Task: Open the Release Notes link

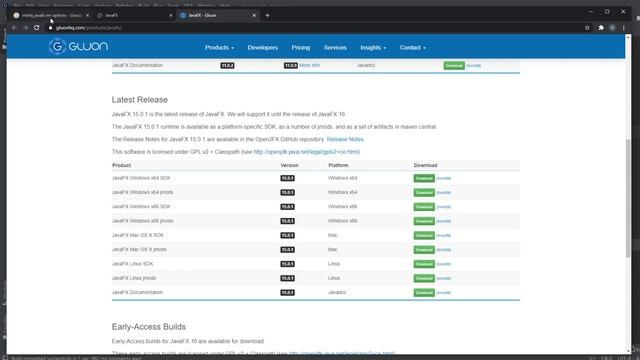Action: click(x=345, y=139)
